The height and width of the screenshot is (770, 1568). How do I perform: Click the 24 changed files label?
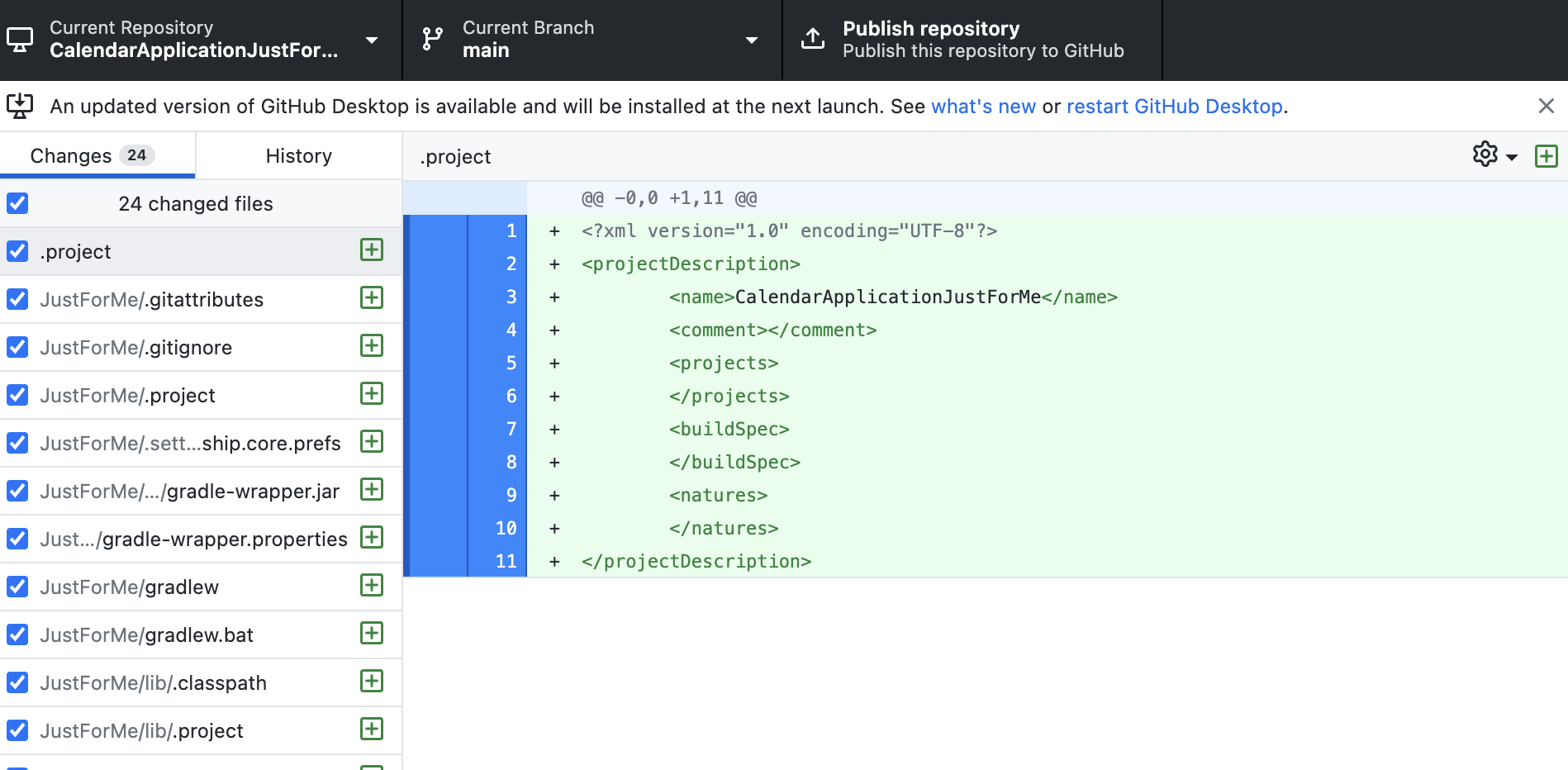point(196,204)
